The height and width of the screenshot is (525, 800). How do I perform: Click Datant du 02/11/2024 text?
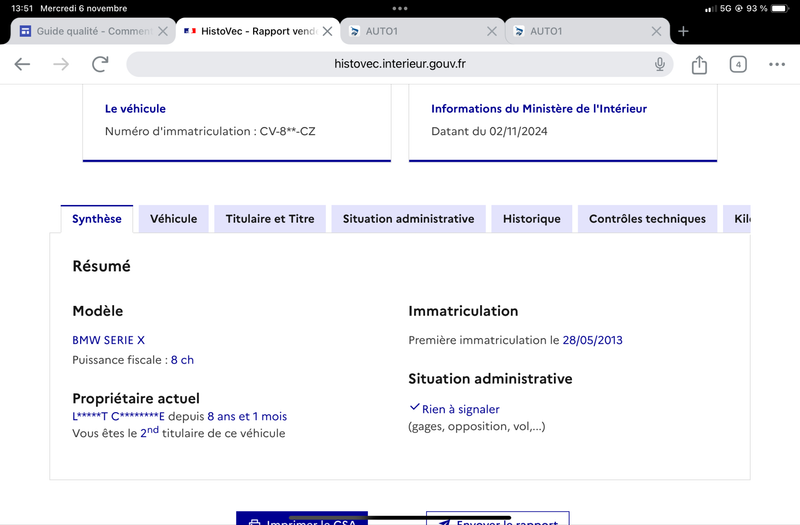489,131
